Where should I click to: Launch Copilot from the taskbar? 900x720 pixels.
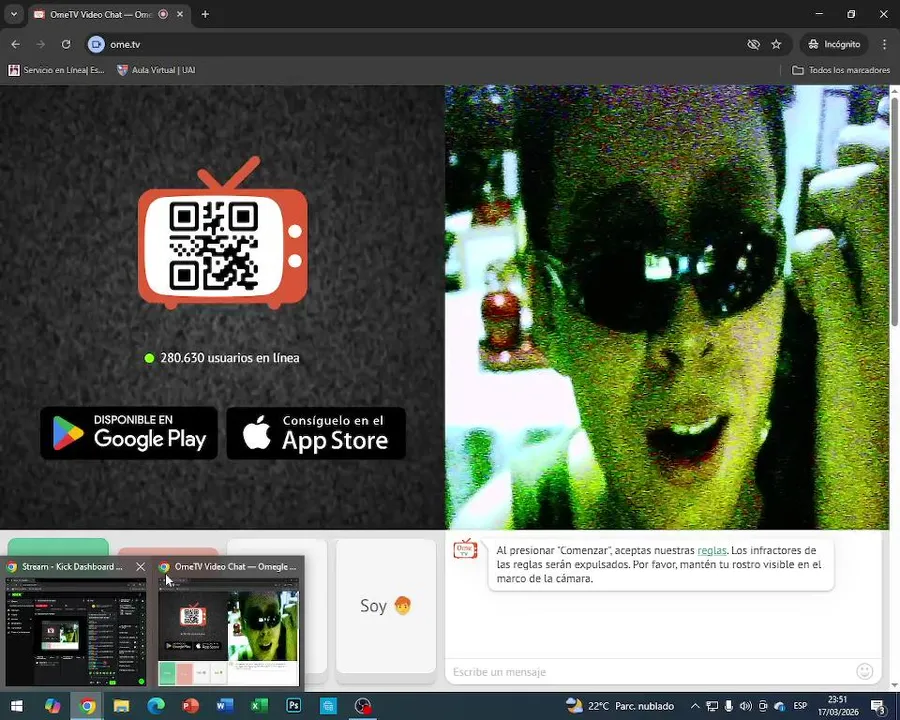click(x=52, y=706)
